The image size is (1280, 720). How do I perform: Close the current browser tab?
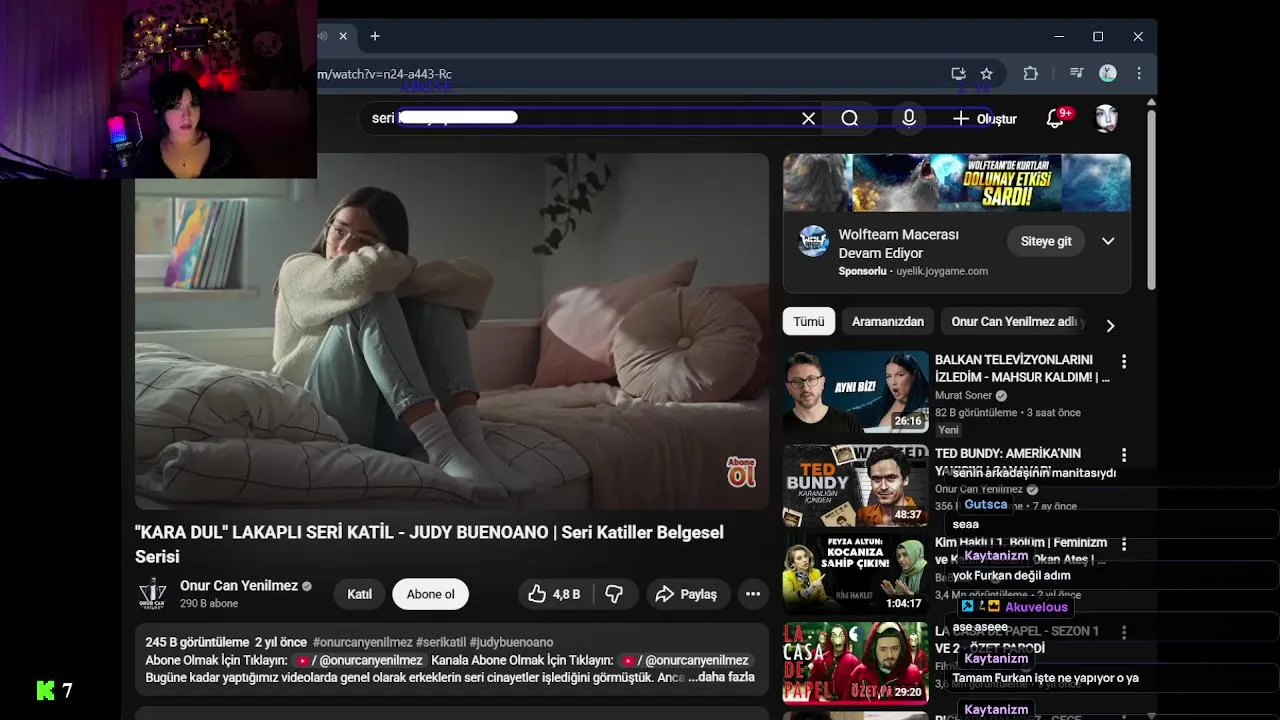click(x=343, y=36)
